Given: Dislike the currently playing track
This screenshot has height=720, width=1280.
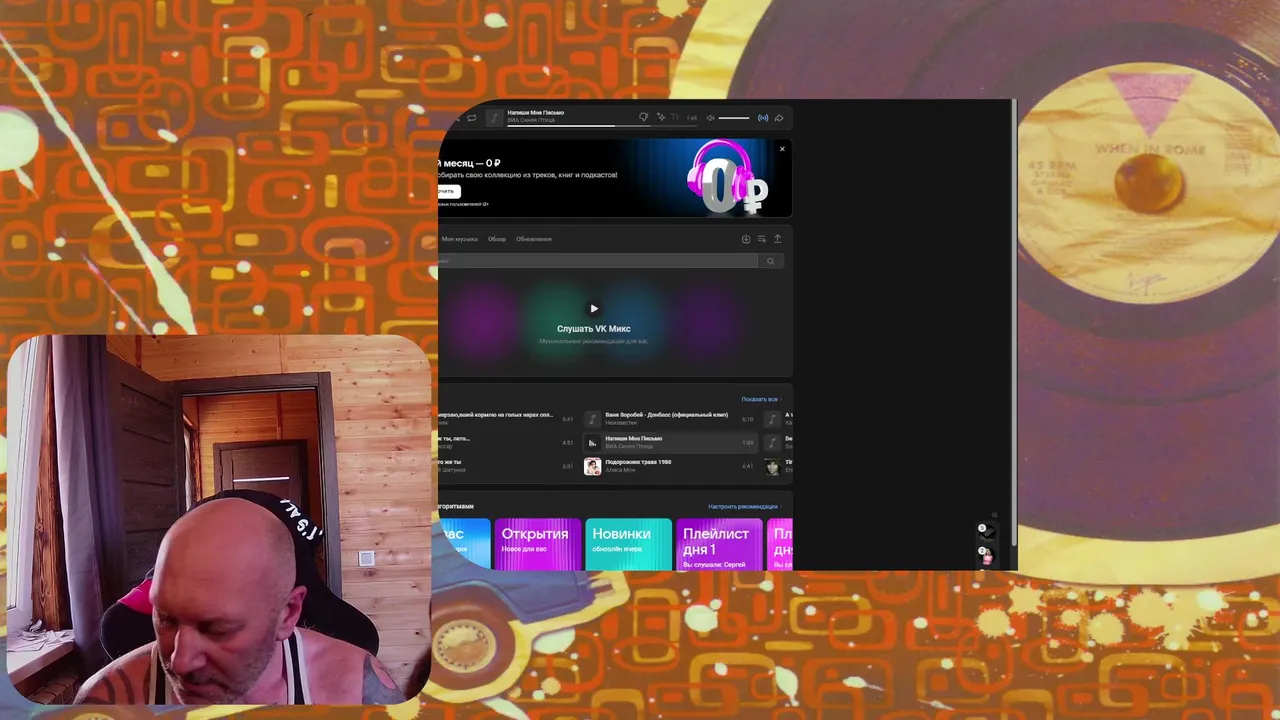Looking at the screenshot, I should pyautogui.click(x=644, y=117).
